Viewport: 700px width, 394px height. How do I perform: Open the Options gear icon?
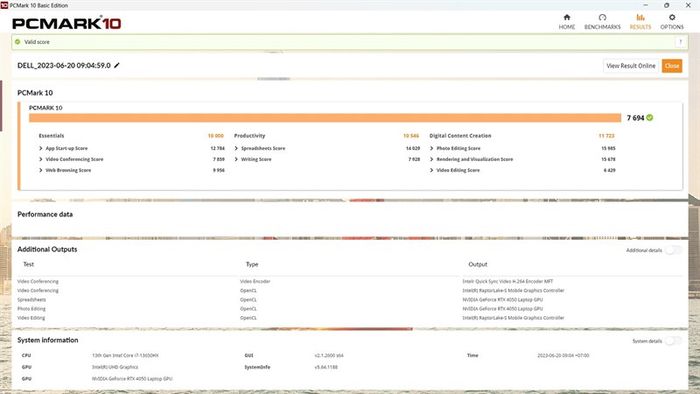coord(672,17)
